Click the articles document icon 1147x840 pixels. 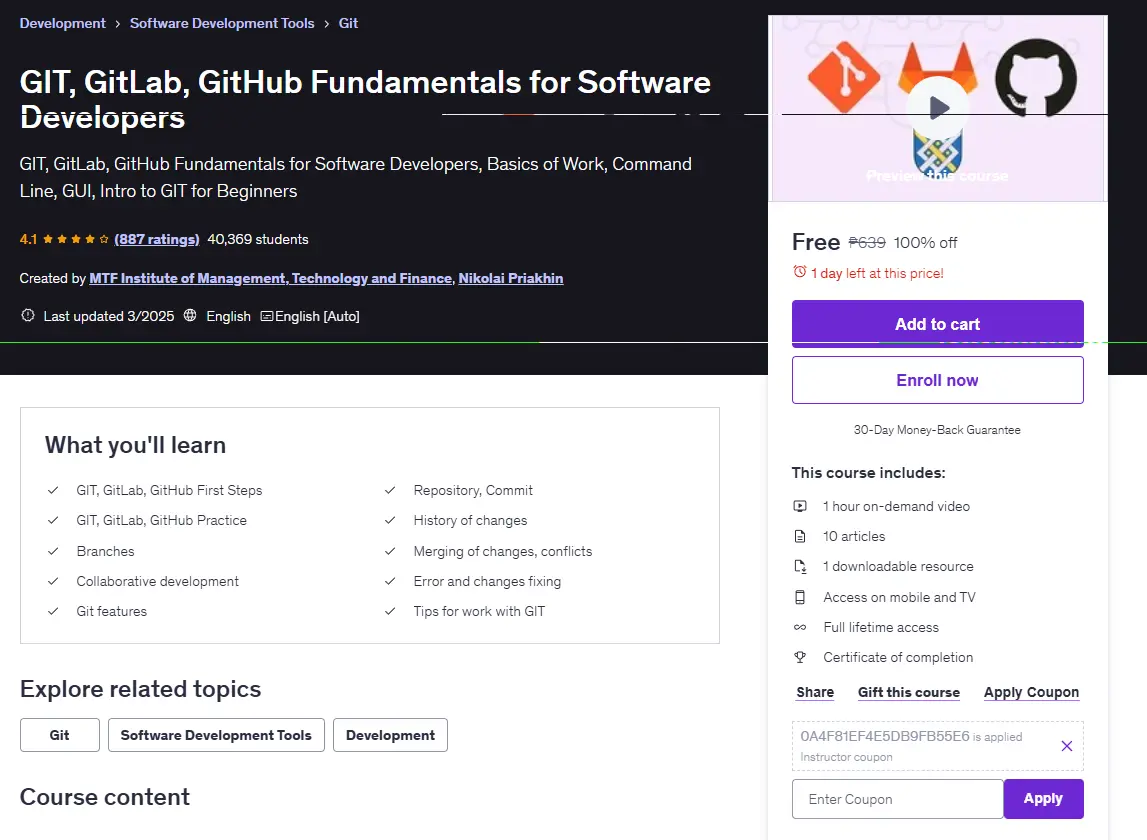click(x=800, y=536)
